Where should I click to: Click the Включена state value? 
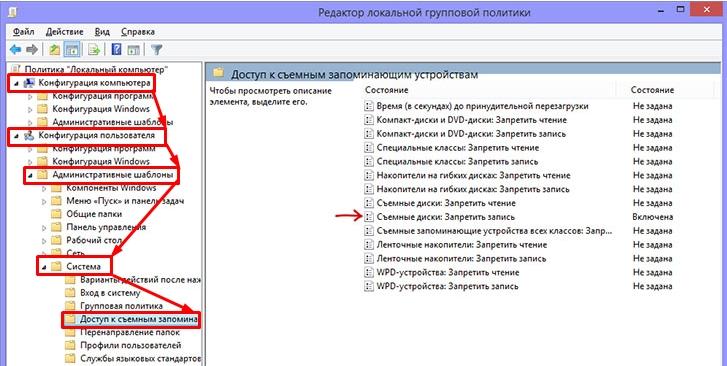coord(652,217)
